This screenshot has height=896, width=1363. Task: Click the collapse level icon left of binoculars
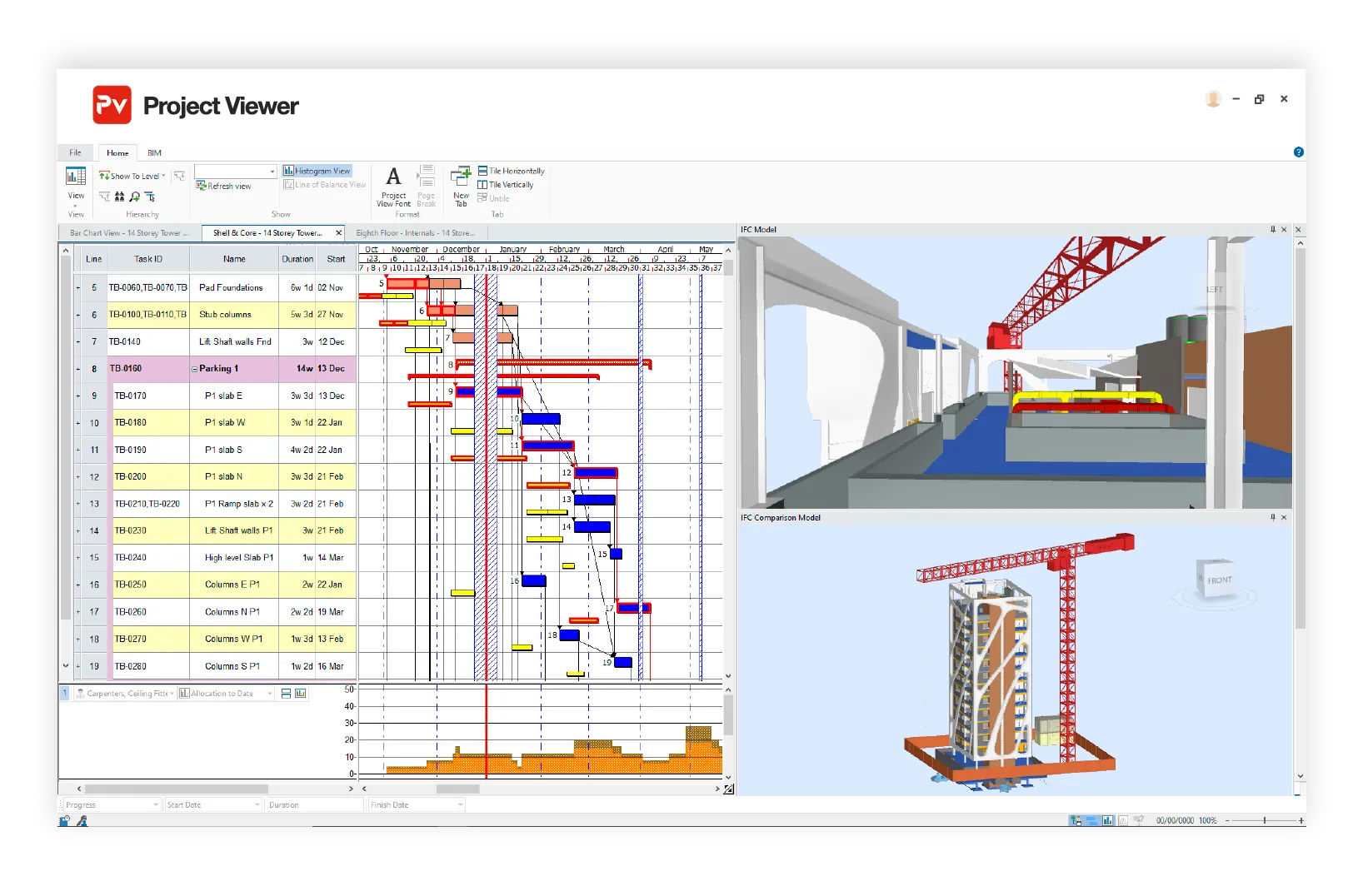[x=104, y=197]
